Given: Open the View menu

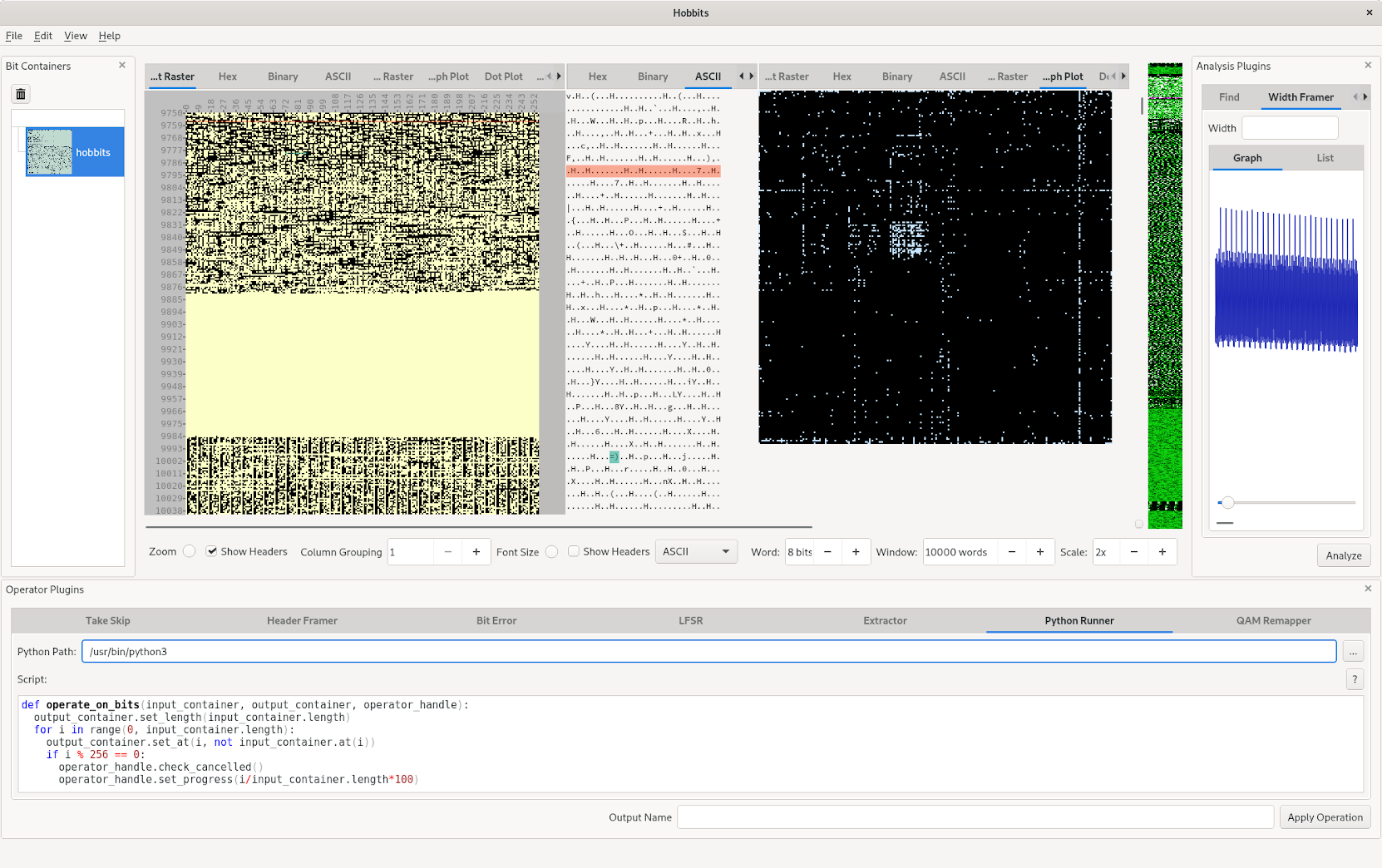Looking at the screenshot, I should (x=76, y=36).
